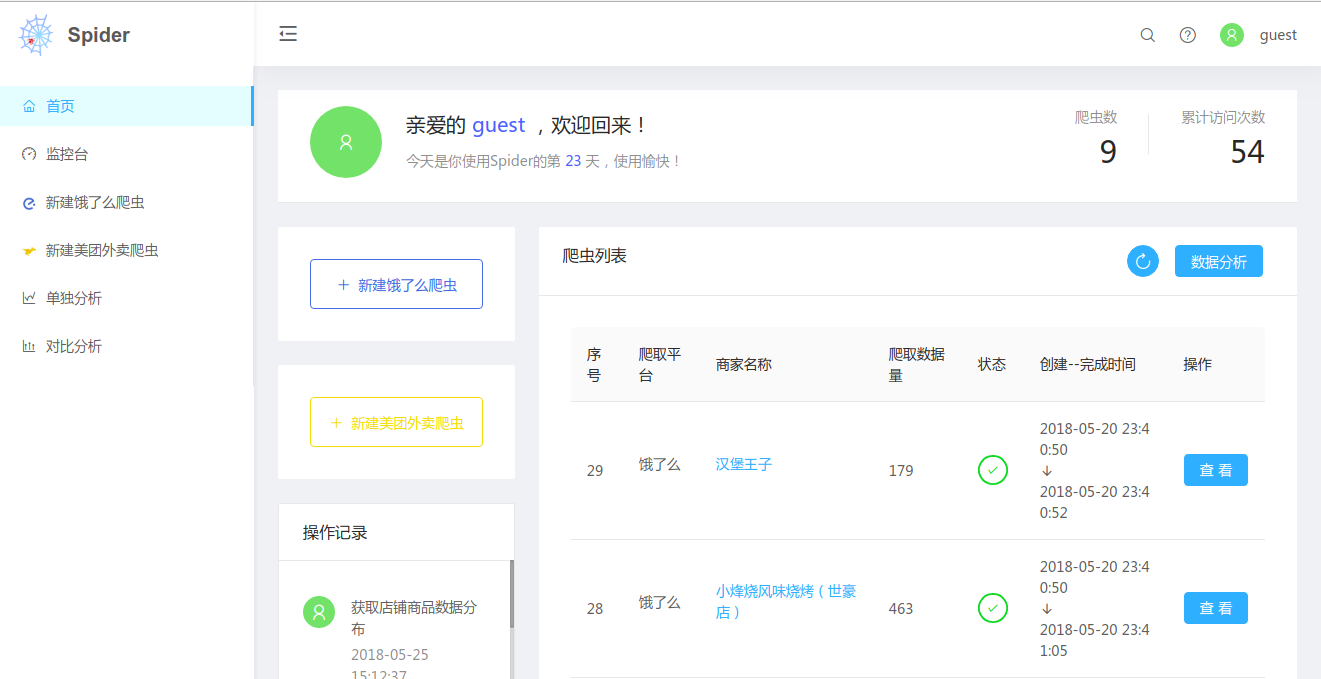Click the refresh icon in 爬虫列表 panel
Screen dimensions: 1321x679
click(x=1142, y=260)
